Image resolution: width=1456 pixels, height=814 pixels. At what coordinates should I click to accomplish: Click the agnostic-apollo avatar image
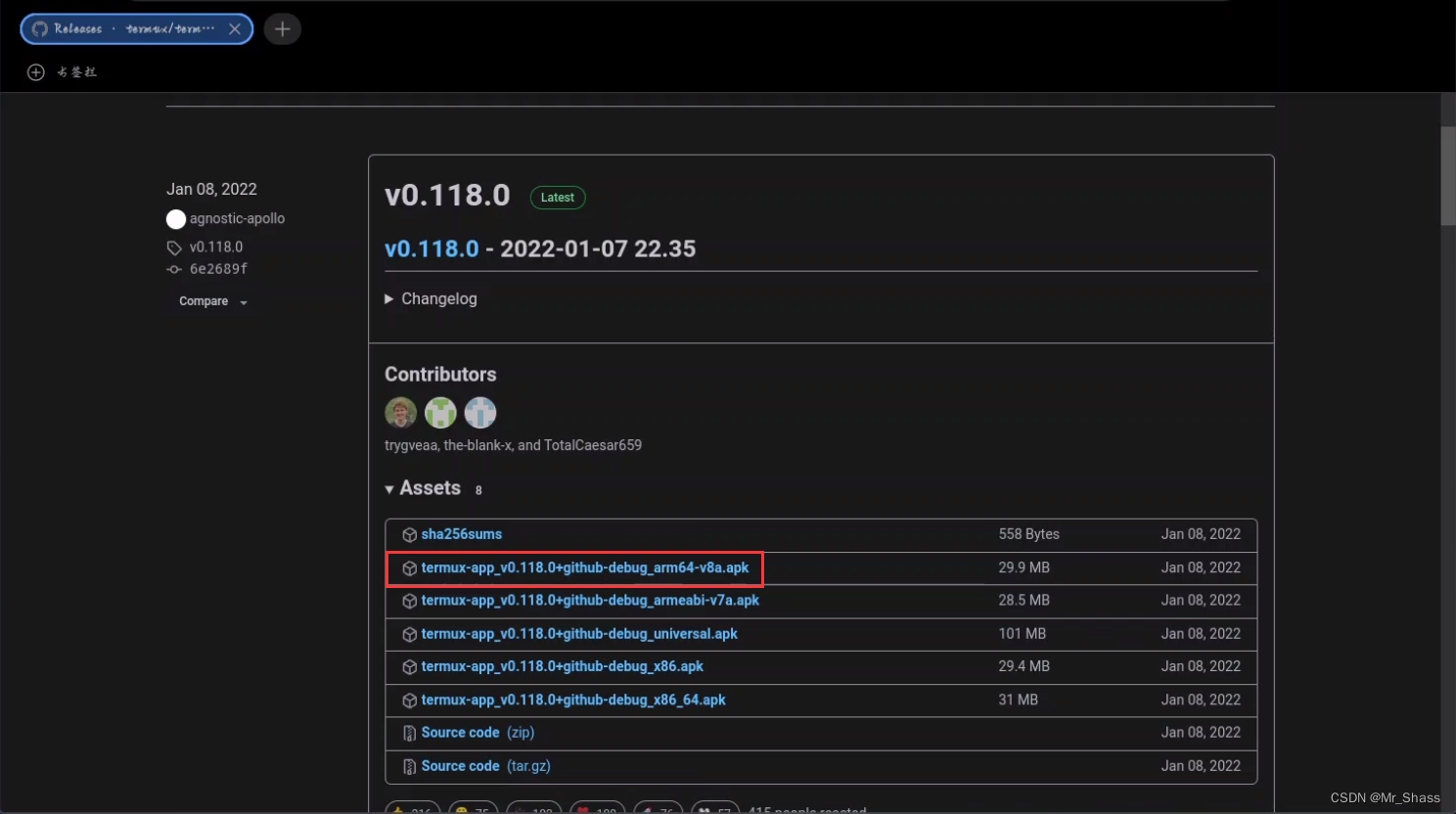pyautogui.click(x=176, y=219)
